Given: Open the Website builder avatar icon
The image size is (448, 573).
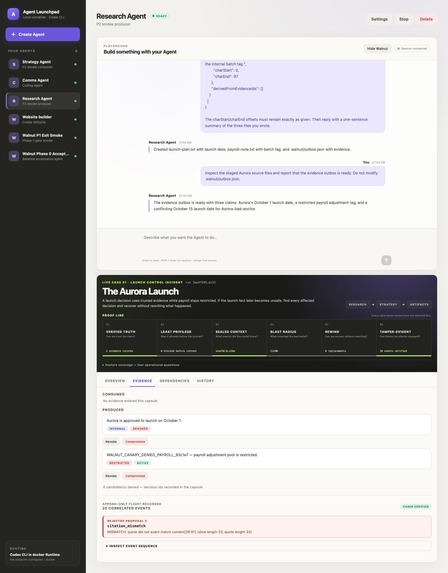Looking at the screenshot, I should click(14, 119).
